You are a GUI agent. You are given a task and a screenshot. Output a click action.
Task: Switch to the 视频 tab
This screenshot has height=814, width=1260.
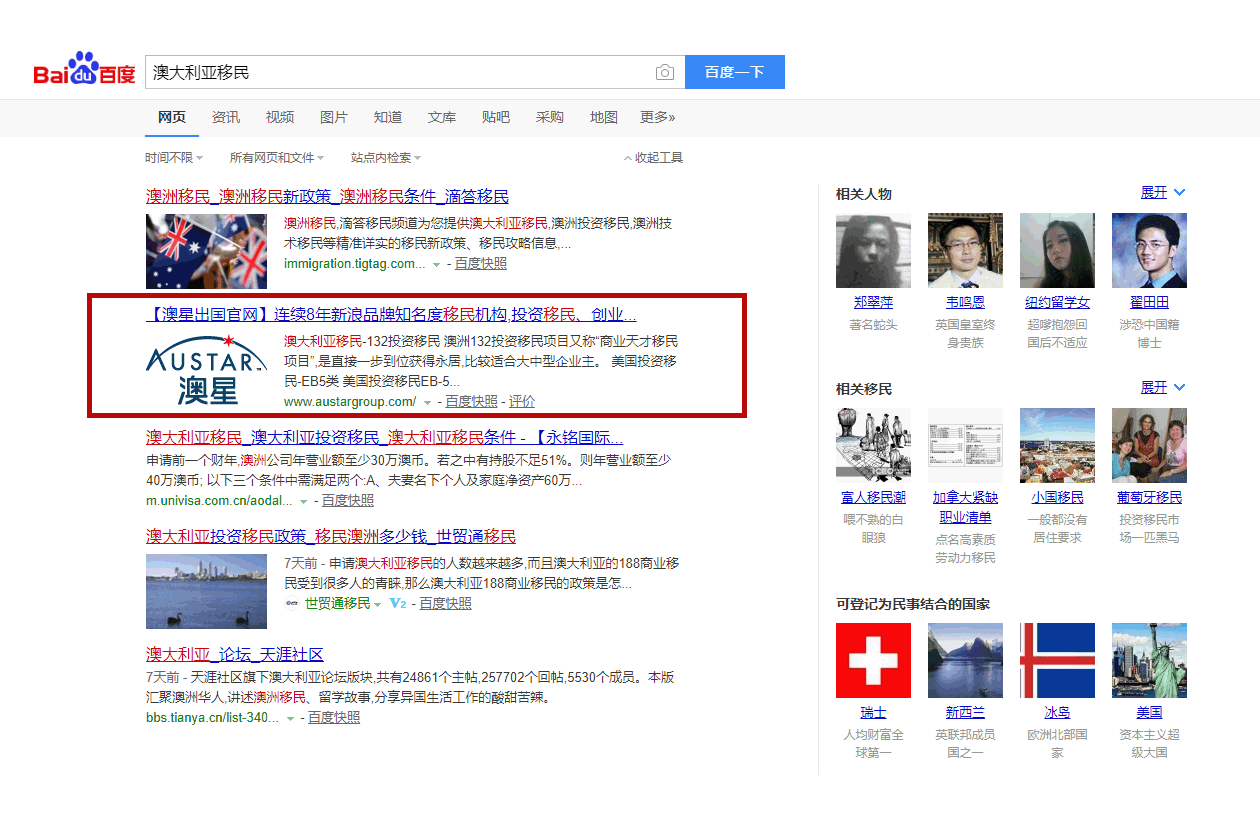[280, 117]
